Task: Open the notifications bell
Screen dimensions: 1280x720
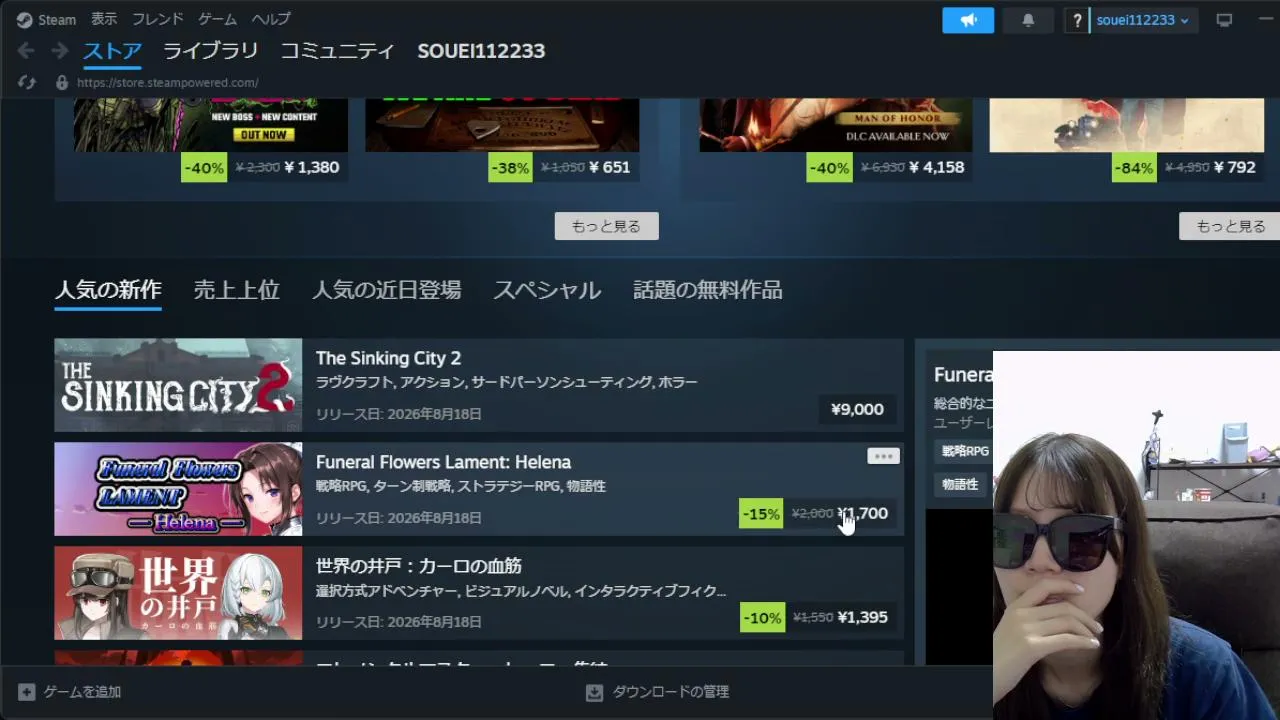Action: (x=1028, y=20)
